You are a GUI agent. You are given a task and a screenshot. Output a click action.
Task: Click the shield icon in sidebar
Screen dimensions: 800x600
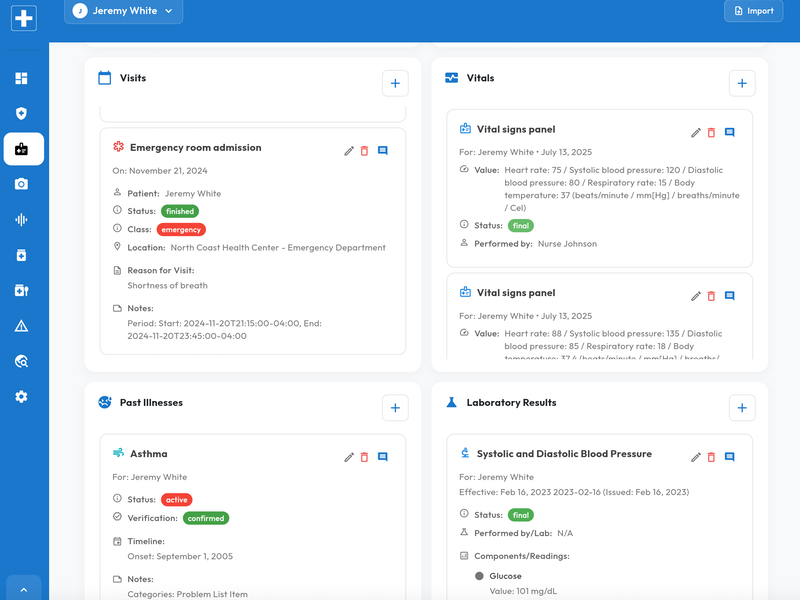click(22, 114)
